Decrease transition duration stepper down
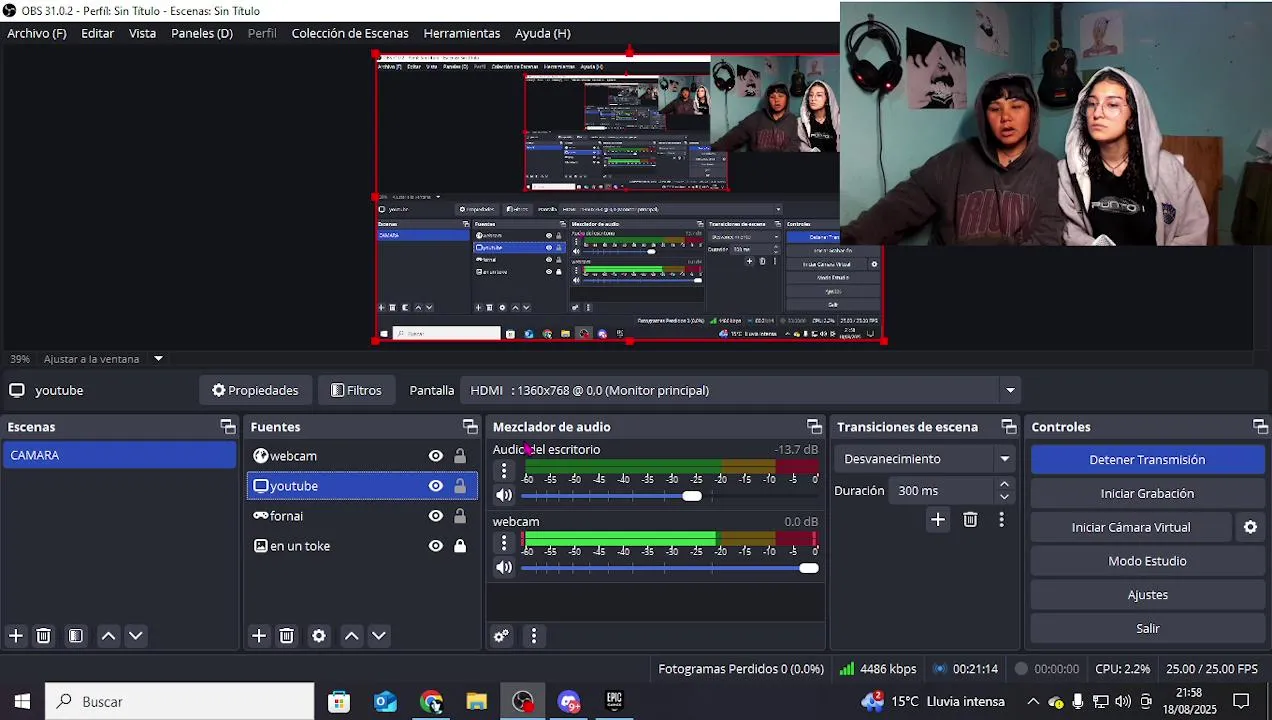This screenshot has width=1272, height=720. (1005, 497)
